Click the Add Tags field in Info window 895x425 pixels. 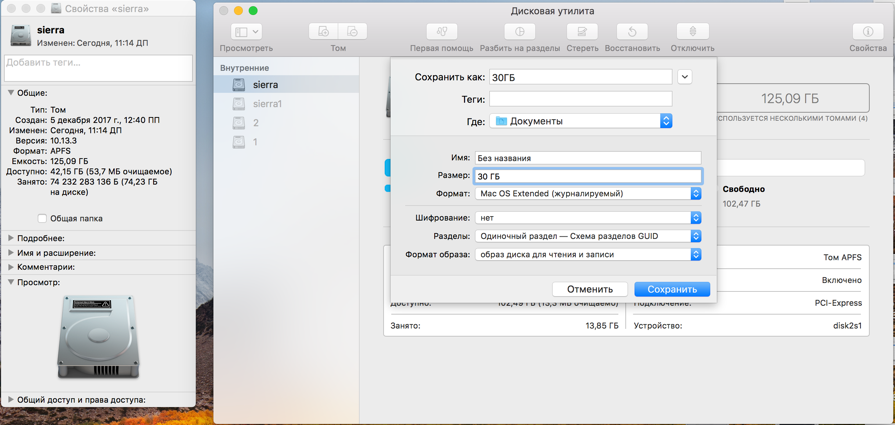pos(98,68)
